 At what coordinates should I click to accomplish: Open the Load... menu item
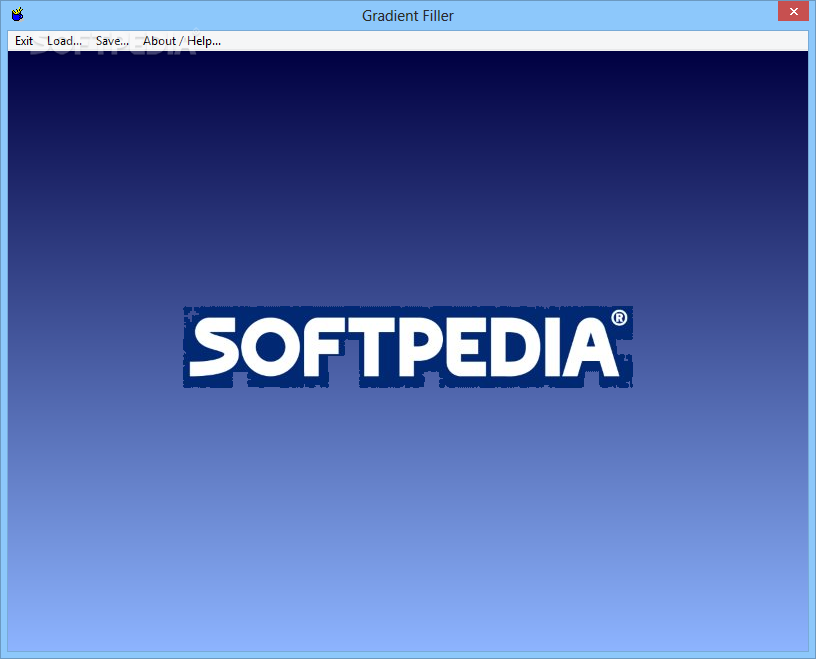point(64,41)
